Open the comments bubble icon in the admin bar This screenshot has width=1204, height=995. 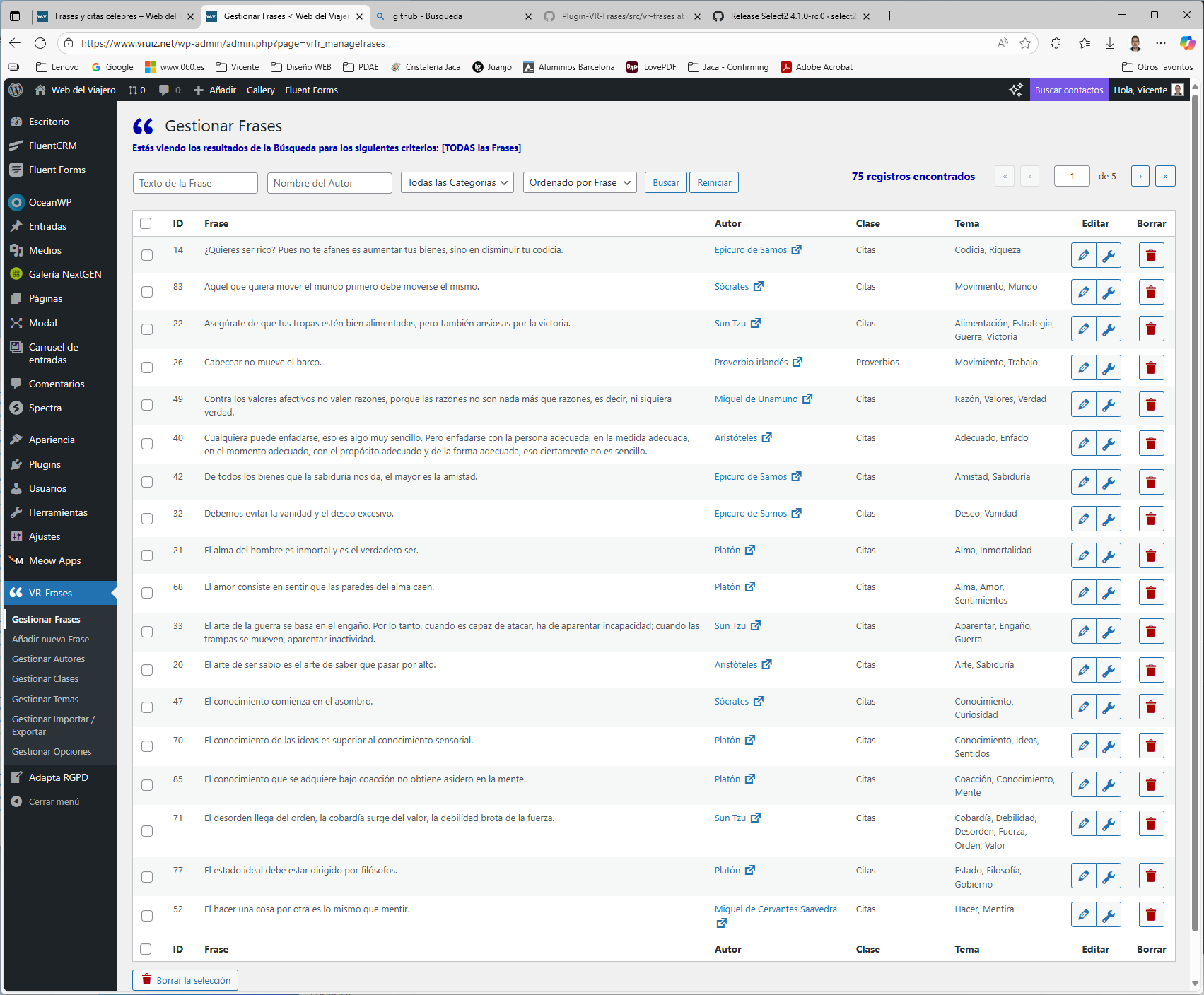tap(164, 90)
